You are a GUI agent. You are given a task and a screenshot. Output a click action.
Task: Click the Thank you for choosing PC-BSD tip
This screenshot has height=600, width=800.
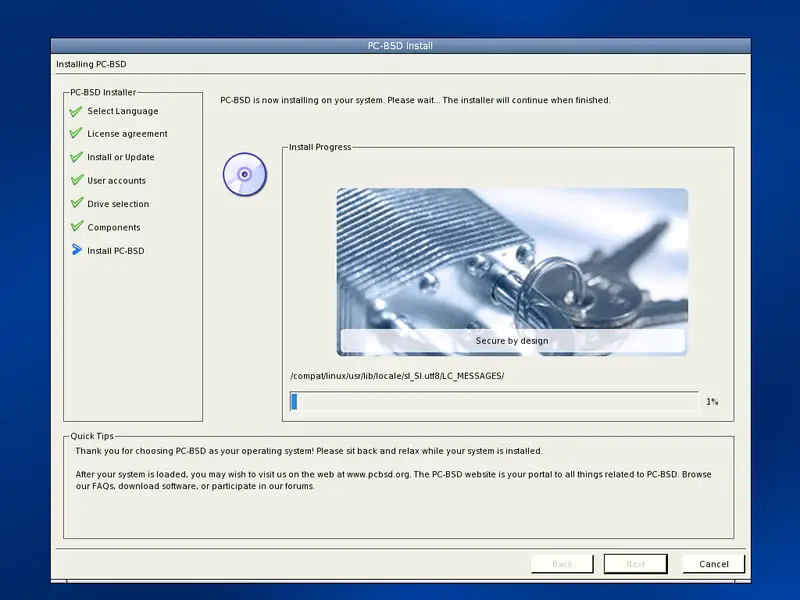309,451
